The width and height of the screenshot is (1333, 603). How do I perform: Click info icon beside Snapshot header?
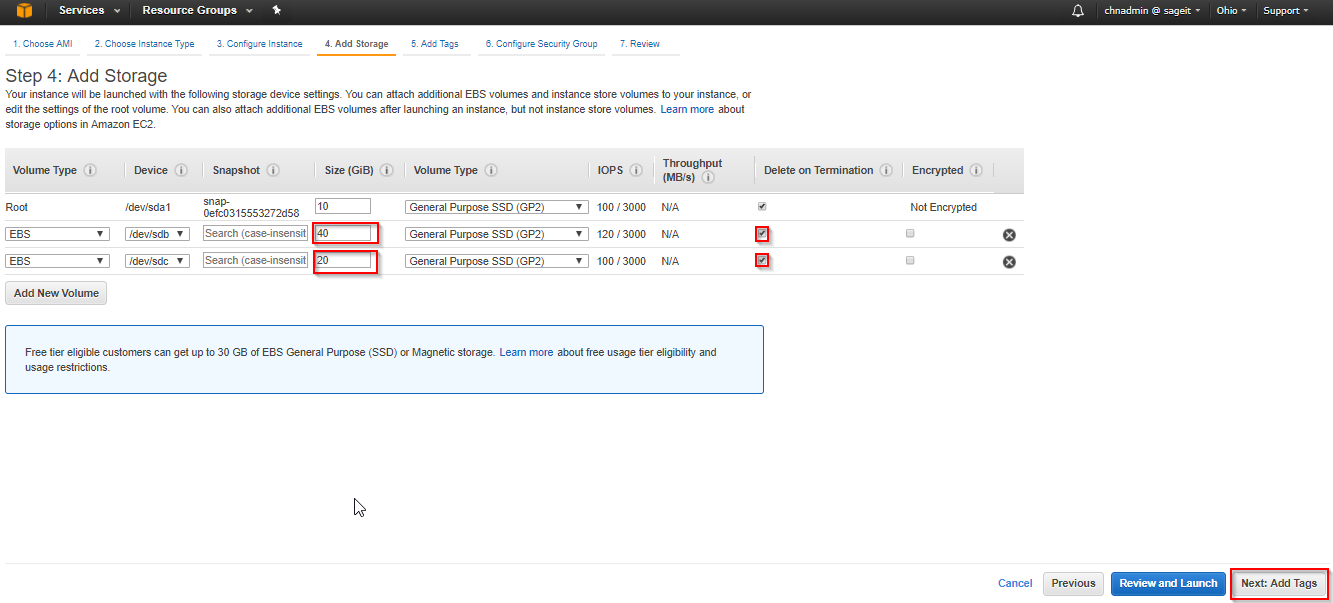[x=273, y=171]
